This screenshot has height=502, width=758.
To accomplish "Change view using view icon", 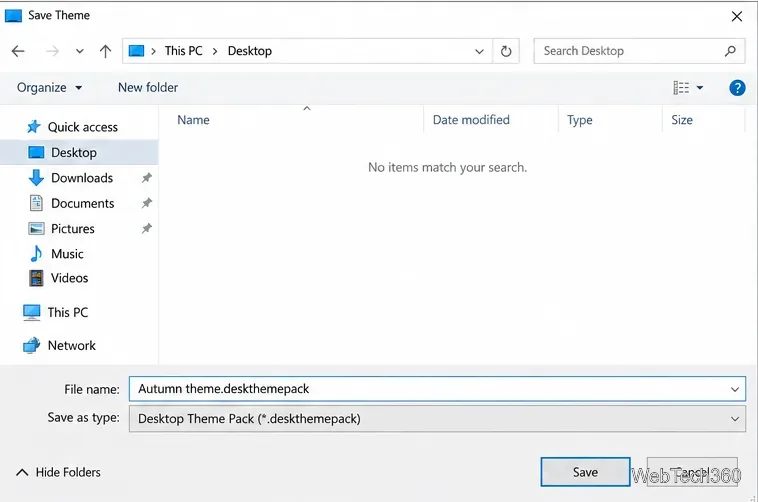I will (681, 88).
